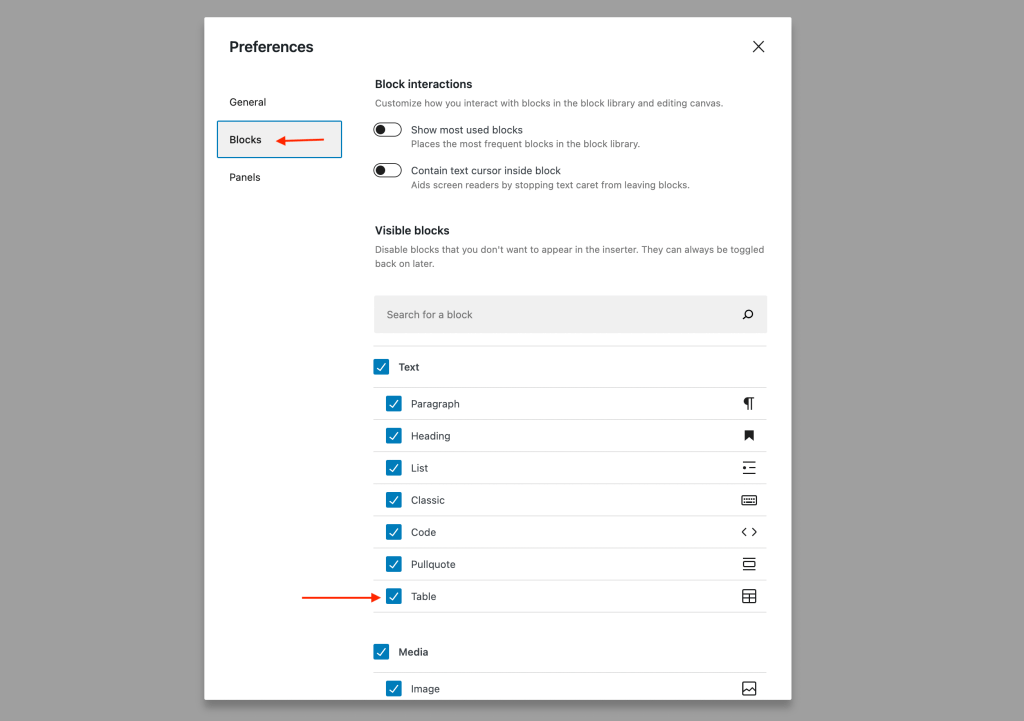Click the List block icon

point(748,467)
